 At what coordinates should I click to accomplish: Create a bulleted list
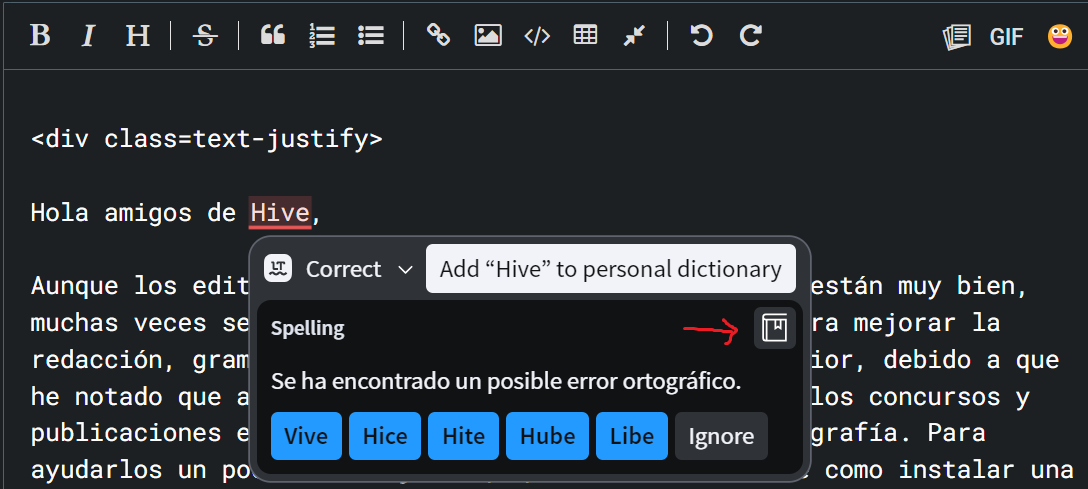371,35
